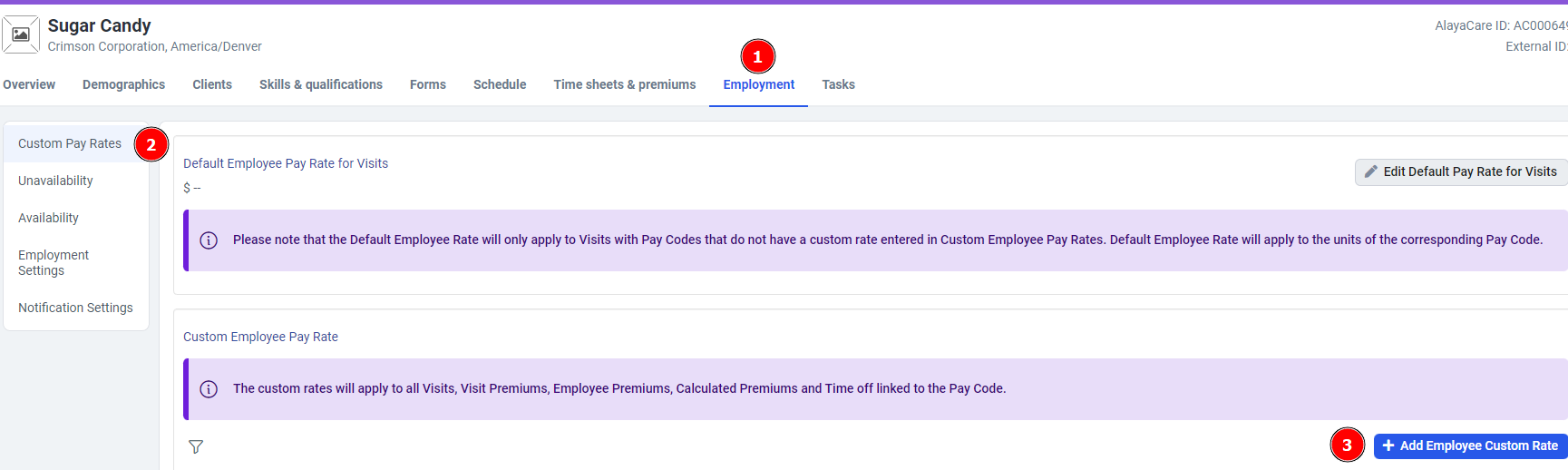This screenshot has height=470, width=1568.
Task: Switch to the Tasks tab
Action: point(839,84)
